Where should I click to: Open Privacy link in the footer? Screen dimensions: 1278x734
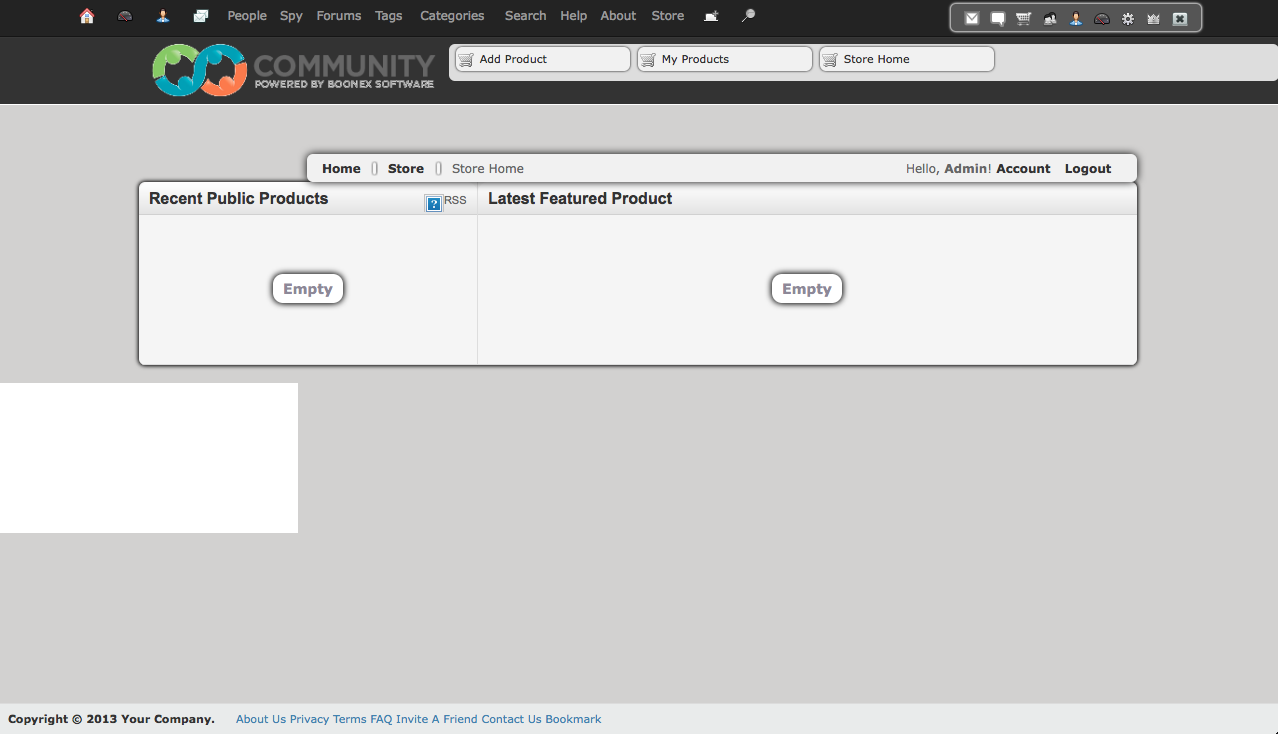pos(309,719)
